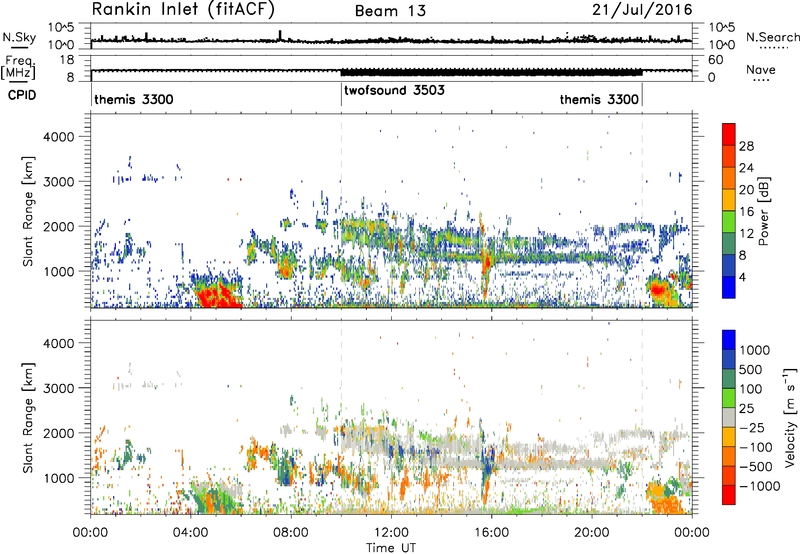Click the 'Slant Range [km]' label of velocity panel
The width and height of the screenshot is (800, 554).
pos(28,417)
